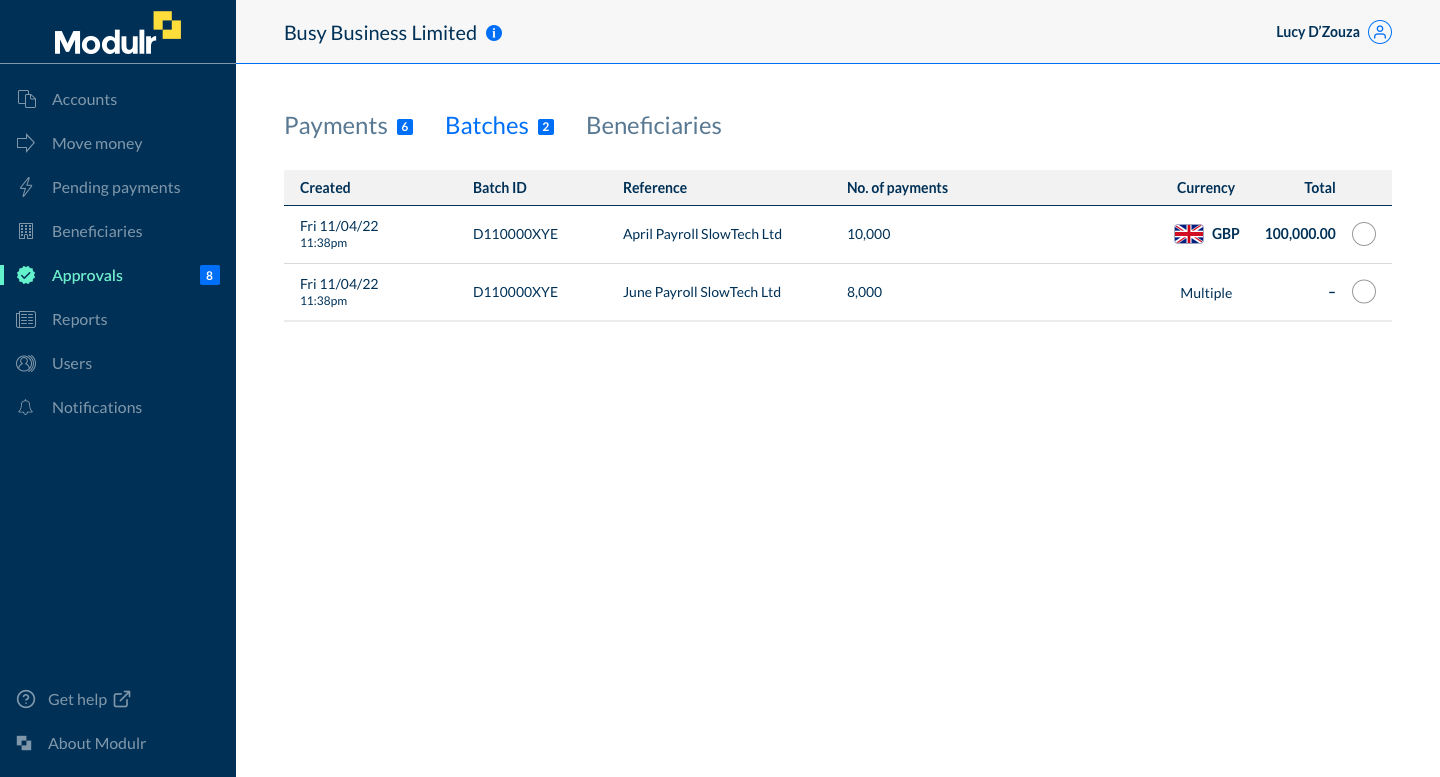Screen dimensions: 1440x777
Task: Click the Reports sidebar icon
Action: pyautogui.click(x=27, y=319)
